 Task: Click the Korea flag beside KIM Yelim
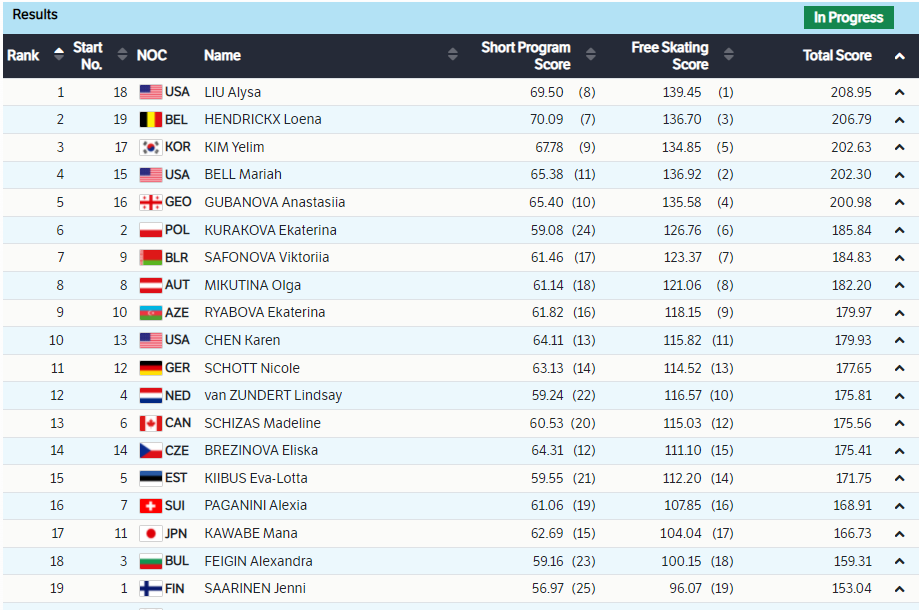pyautogui.click(x=151, y=147)
